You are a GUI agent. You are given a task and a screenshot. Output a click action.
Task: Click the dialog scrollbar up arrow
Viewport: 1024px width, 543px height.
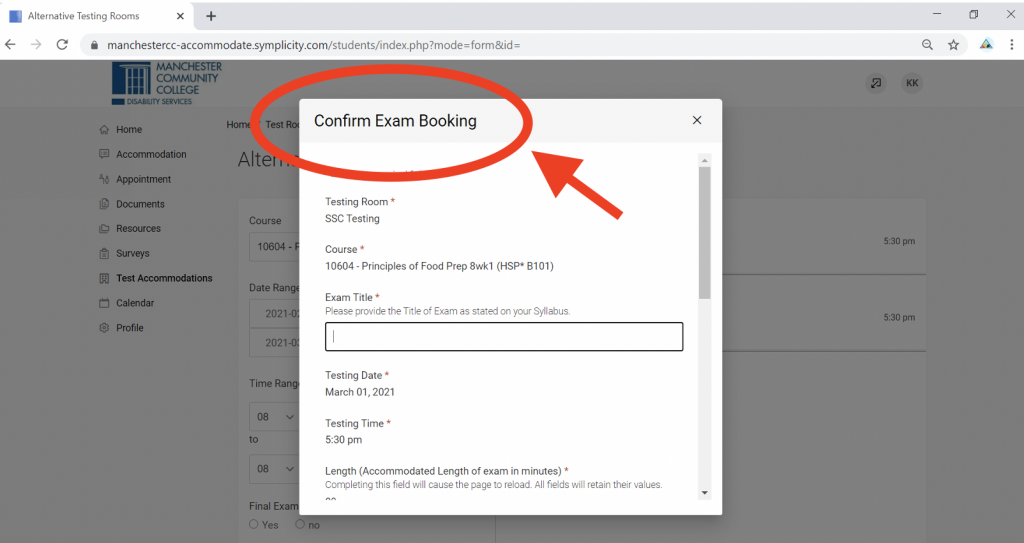(x=705, y=160)
